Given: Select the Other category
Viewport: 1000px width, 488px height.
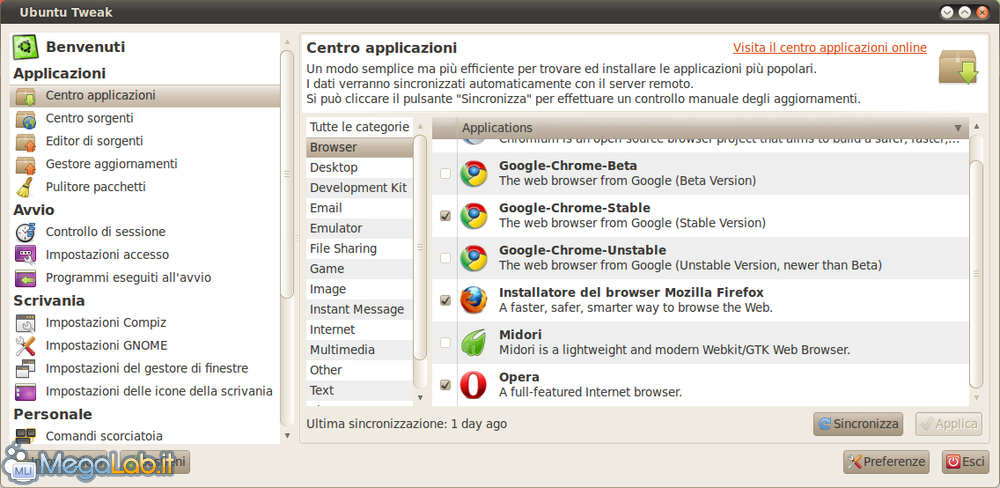Looking at the screenshot, I should [x=359, y=370].
